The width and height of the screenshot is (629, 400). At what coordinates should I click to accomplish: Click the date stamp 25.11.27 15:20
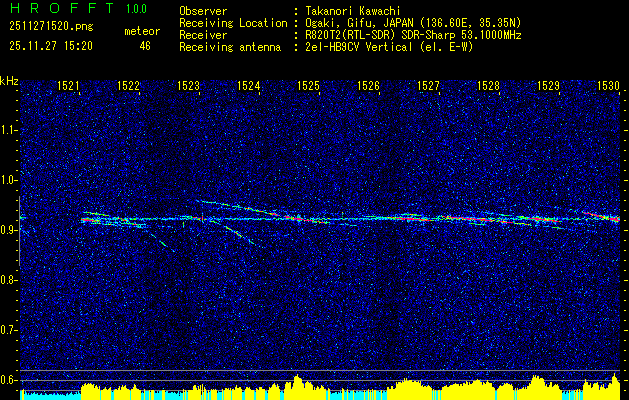[51, 46]
